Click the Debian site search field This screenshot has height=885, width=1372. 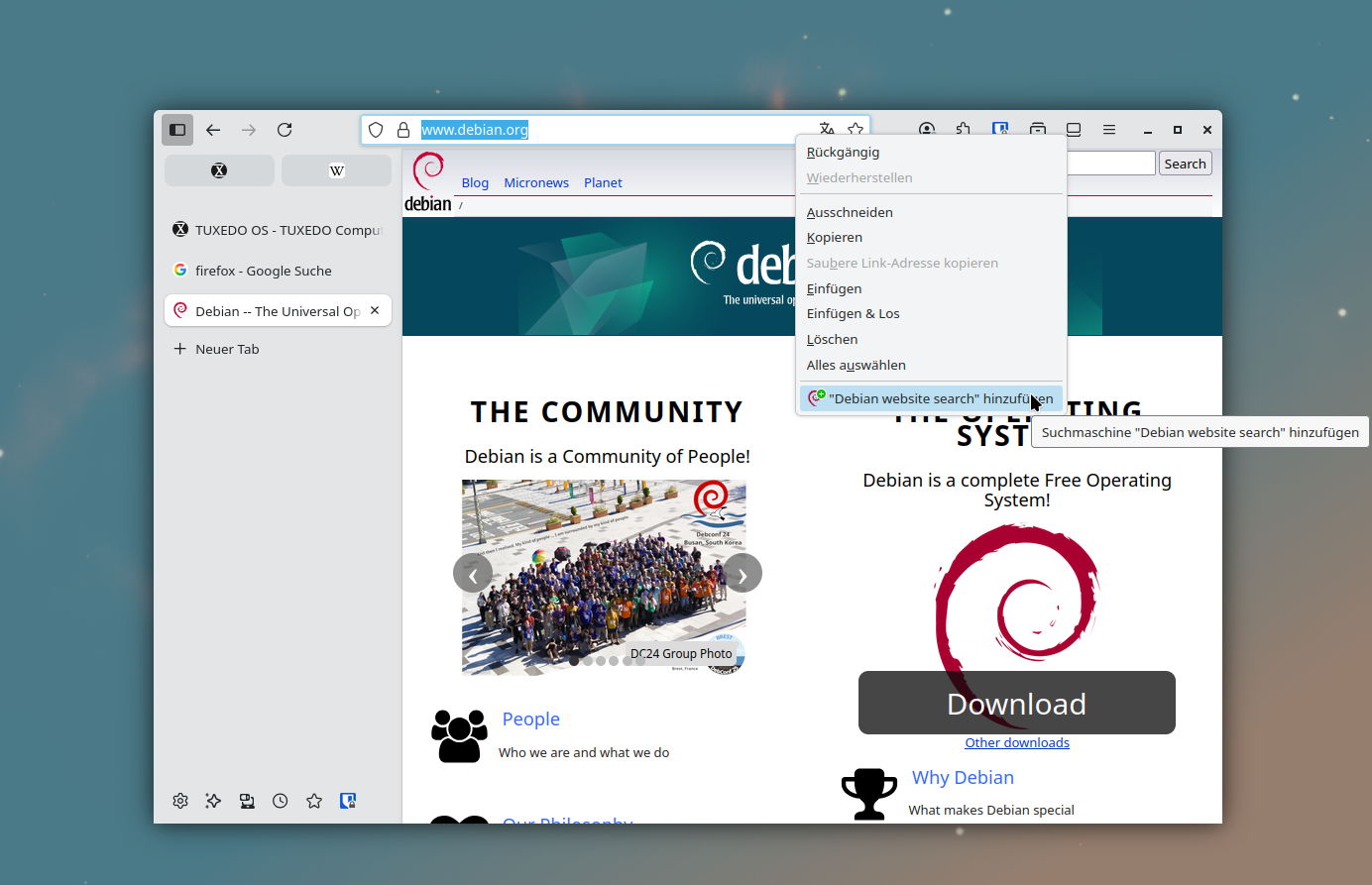pyautogui.click(x=1111, y=164)
